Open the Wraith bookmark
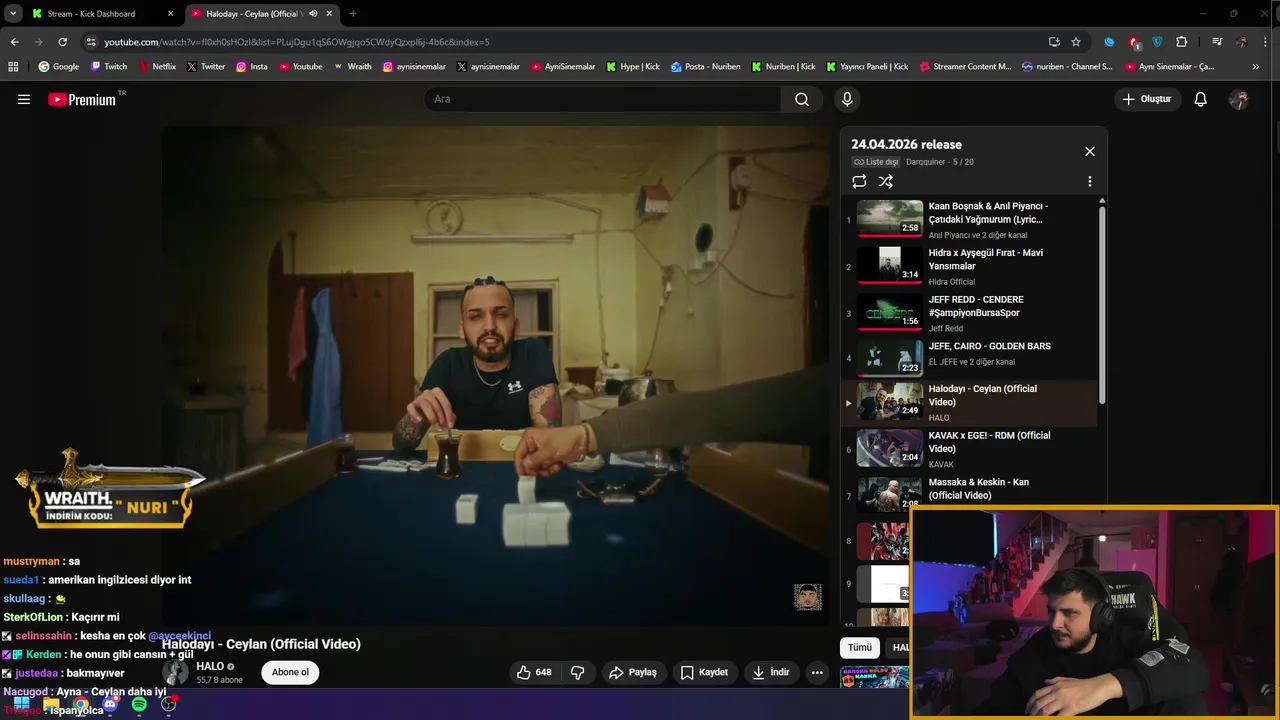The width and height of the screenshot is (1280, 720). click(353, 67)
